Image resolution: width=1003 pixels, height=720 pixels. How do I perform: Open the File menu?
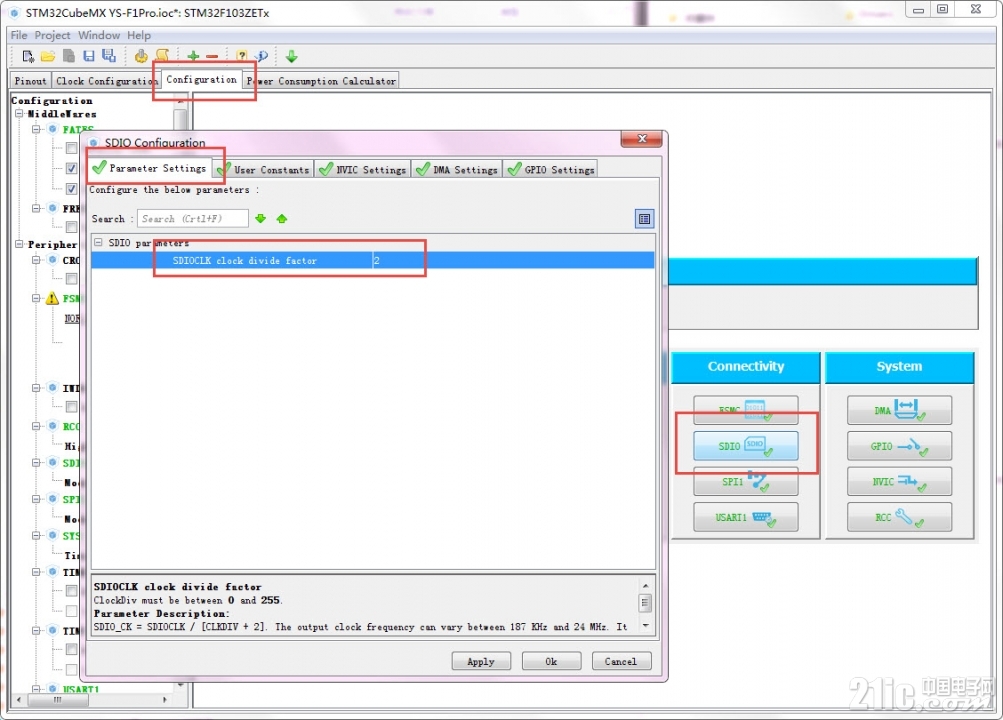(19, 35)
